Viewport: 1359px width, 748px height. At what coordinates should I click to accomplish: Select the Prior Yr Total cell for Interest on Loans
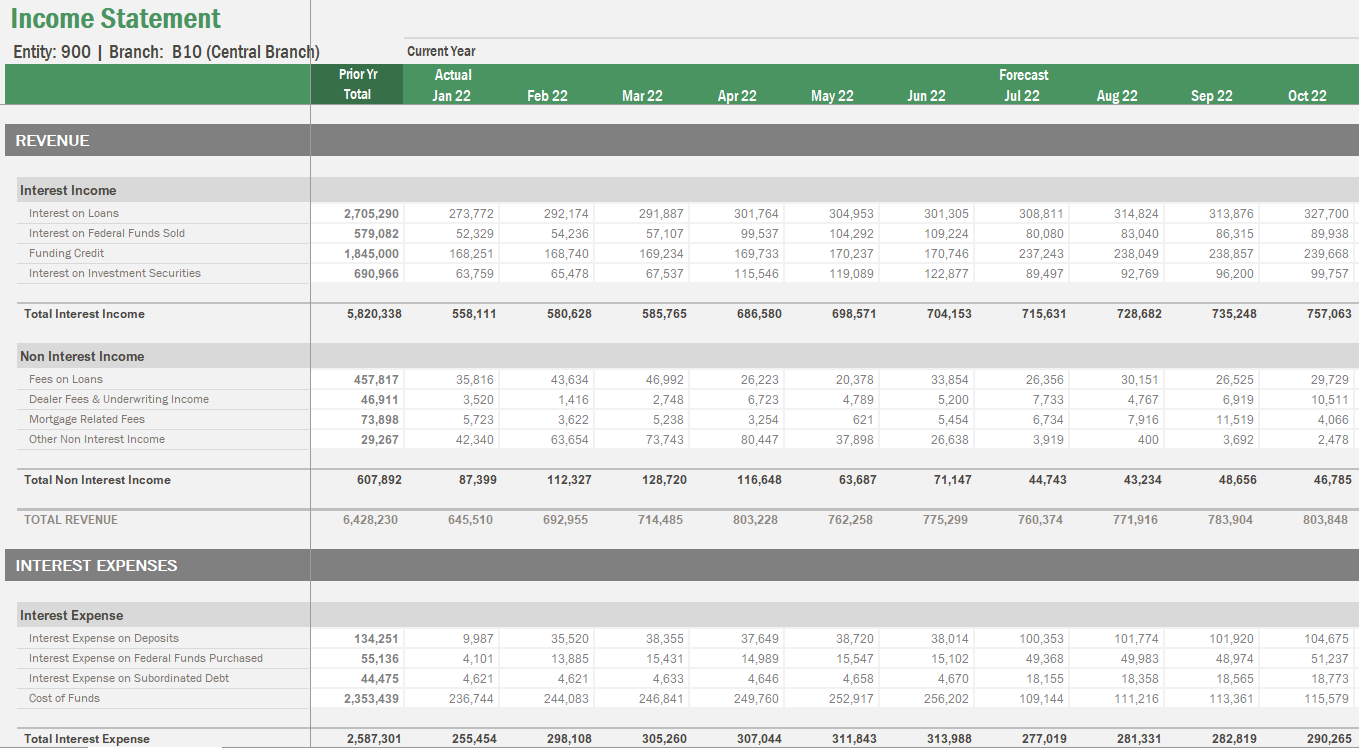click(x=370, y=213)
